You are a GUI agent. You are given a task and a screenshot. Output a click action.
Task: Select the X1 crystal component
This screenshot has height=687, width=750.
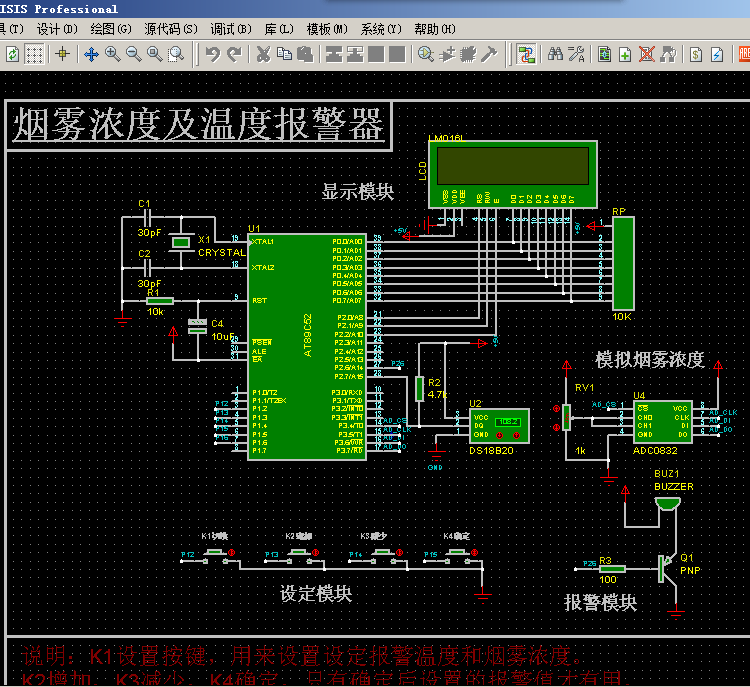pyautogui.click(x=181, y=243)
